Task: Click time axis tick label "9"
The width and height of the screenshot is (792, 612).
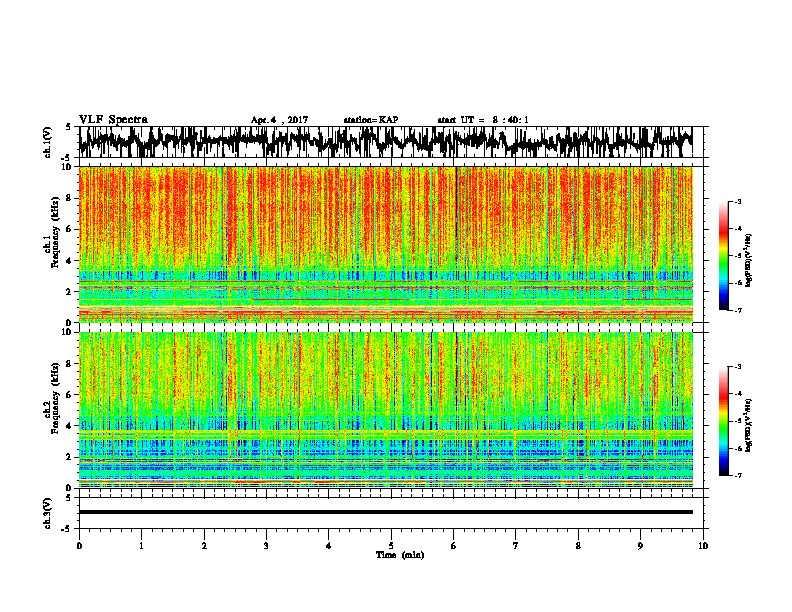Action: tap(640, 546)
